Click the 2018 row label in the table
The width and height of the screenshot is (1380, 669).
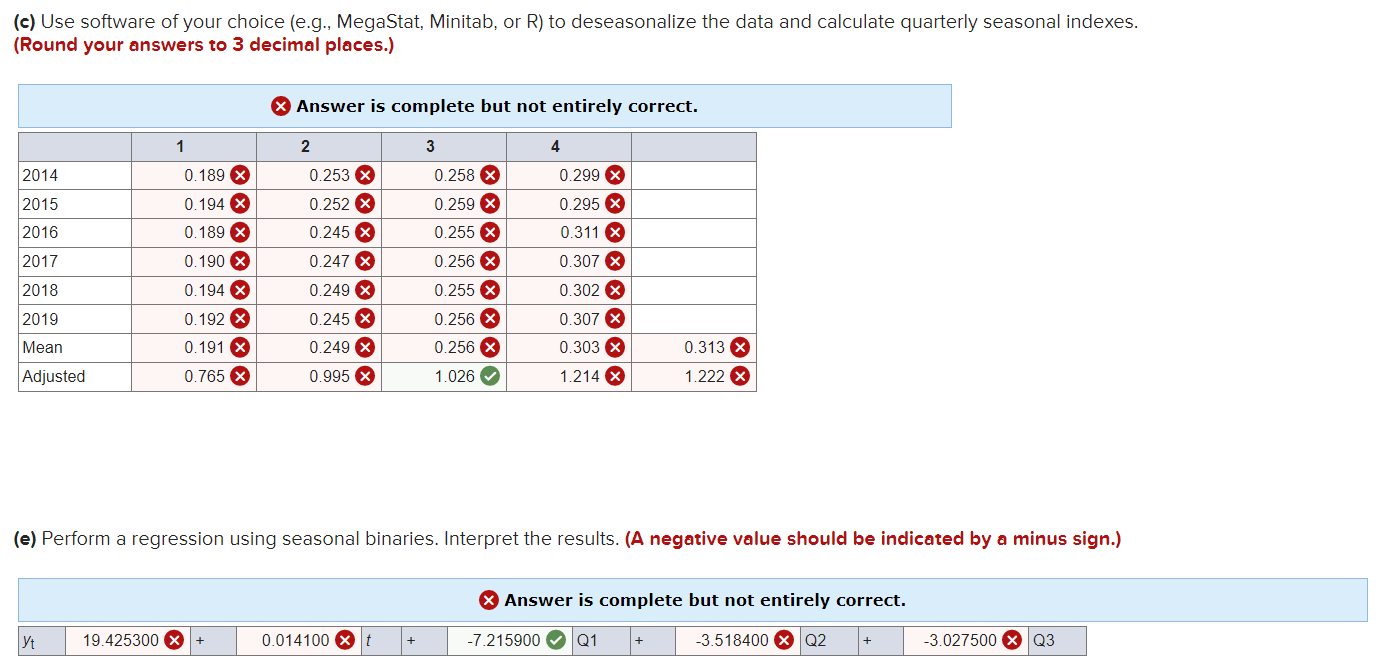pos(42,290)
